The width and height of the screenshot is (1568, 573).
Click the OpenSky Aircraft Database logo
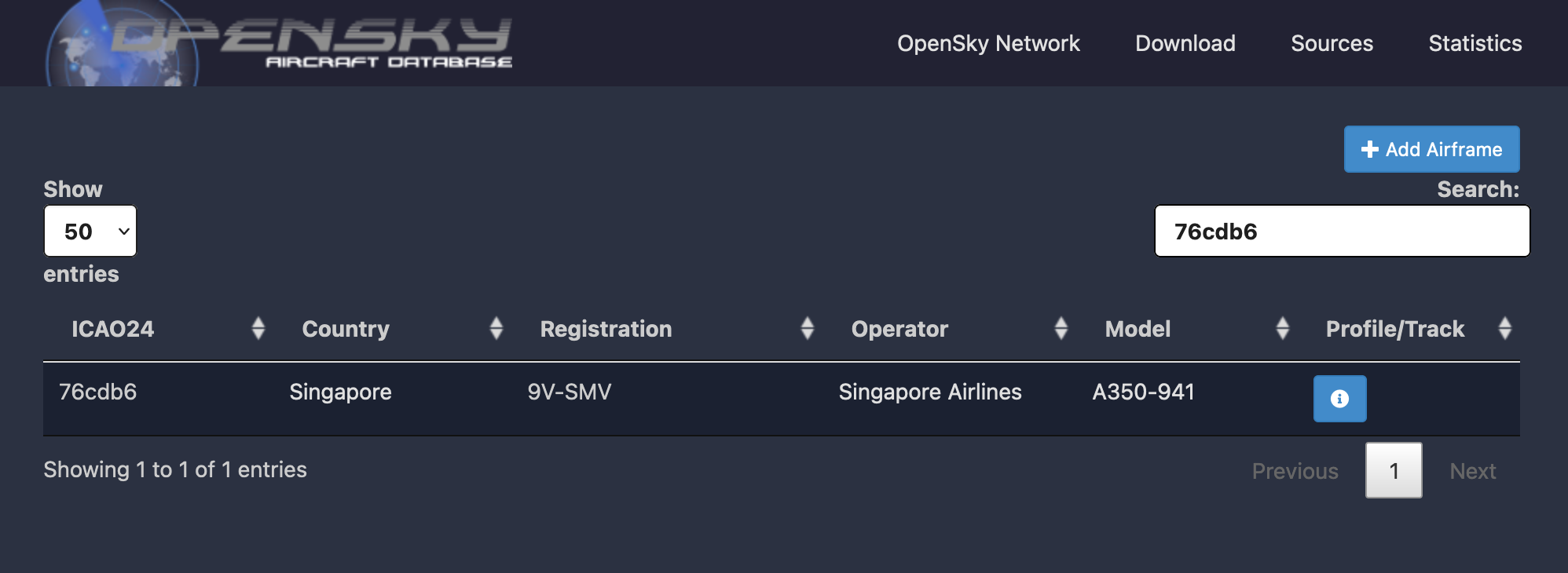[x=279, y=43]
